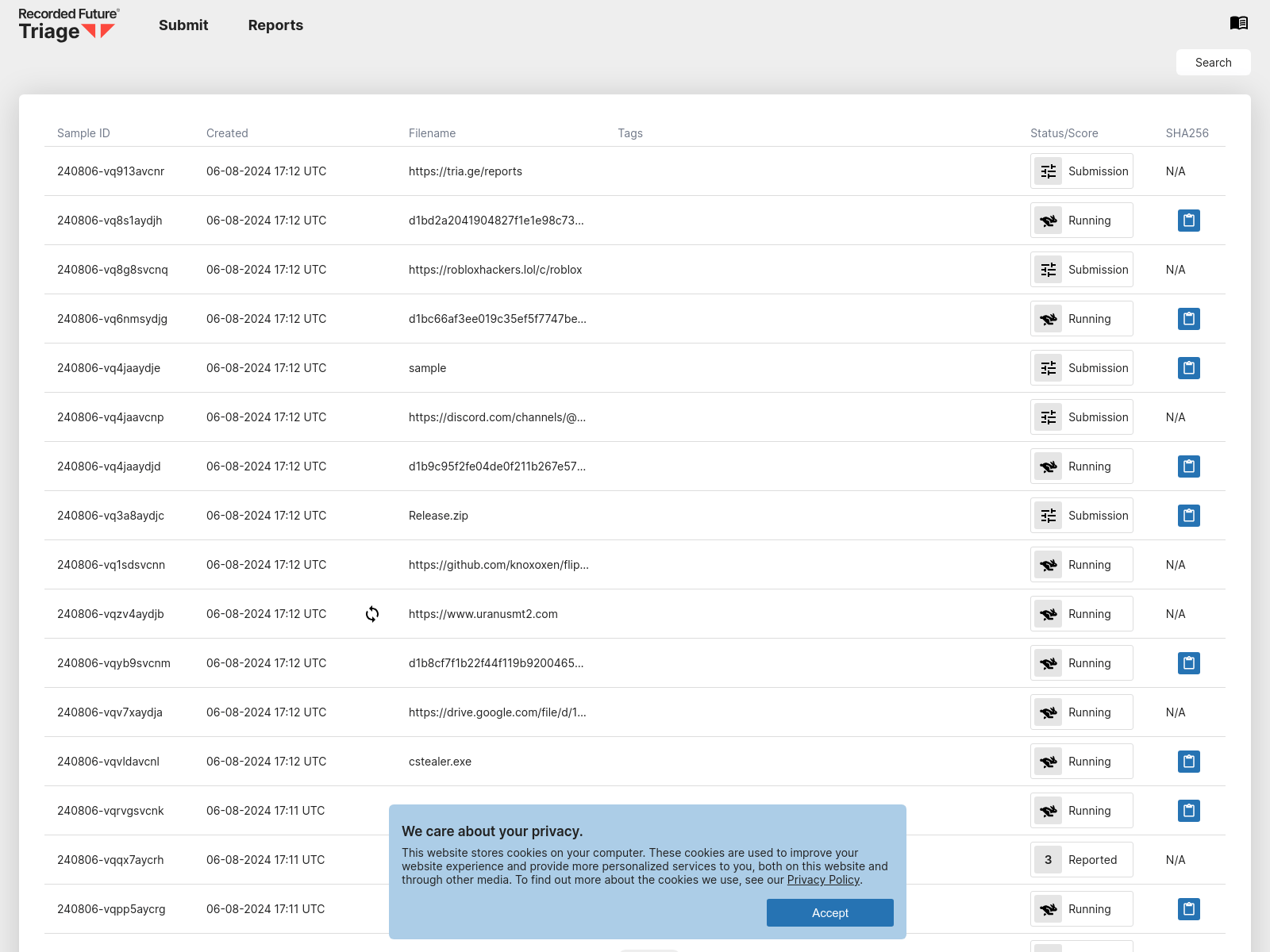Click filename d1b8cf7f1b22f44f119b9200465...
Viewport: 1270px width, 952px height.
[x=496, y=663]
